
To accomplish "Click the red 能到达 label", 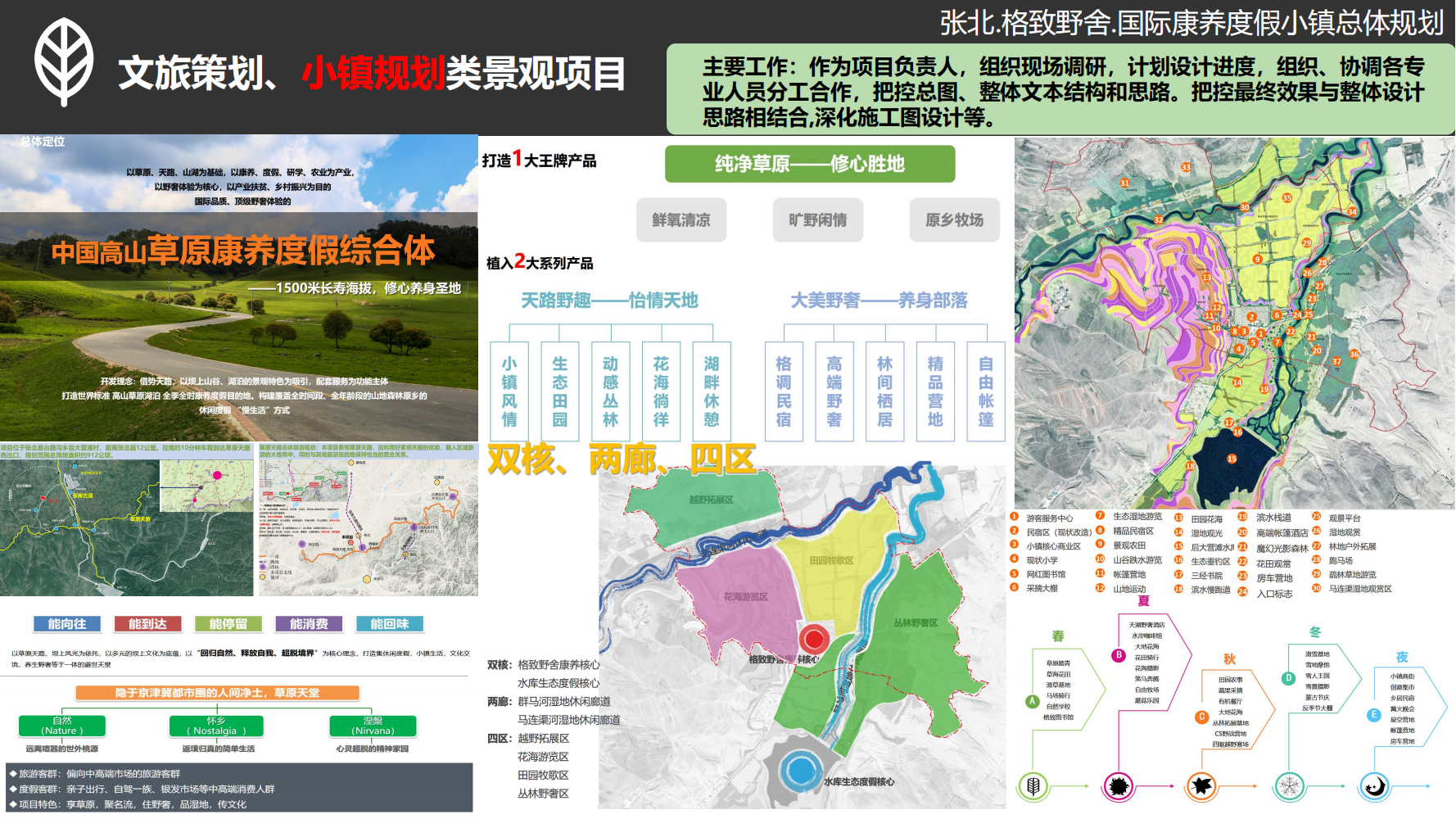I will pyautogui.click(x=147, y=624).
